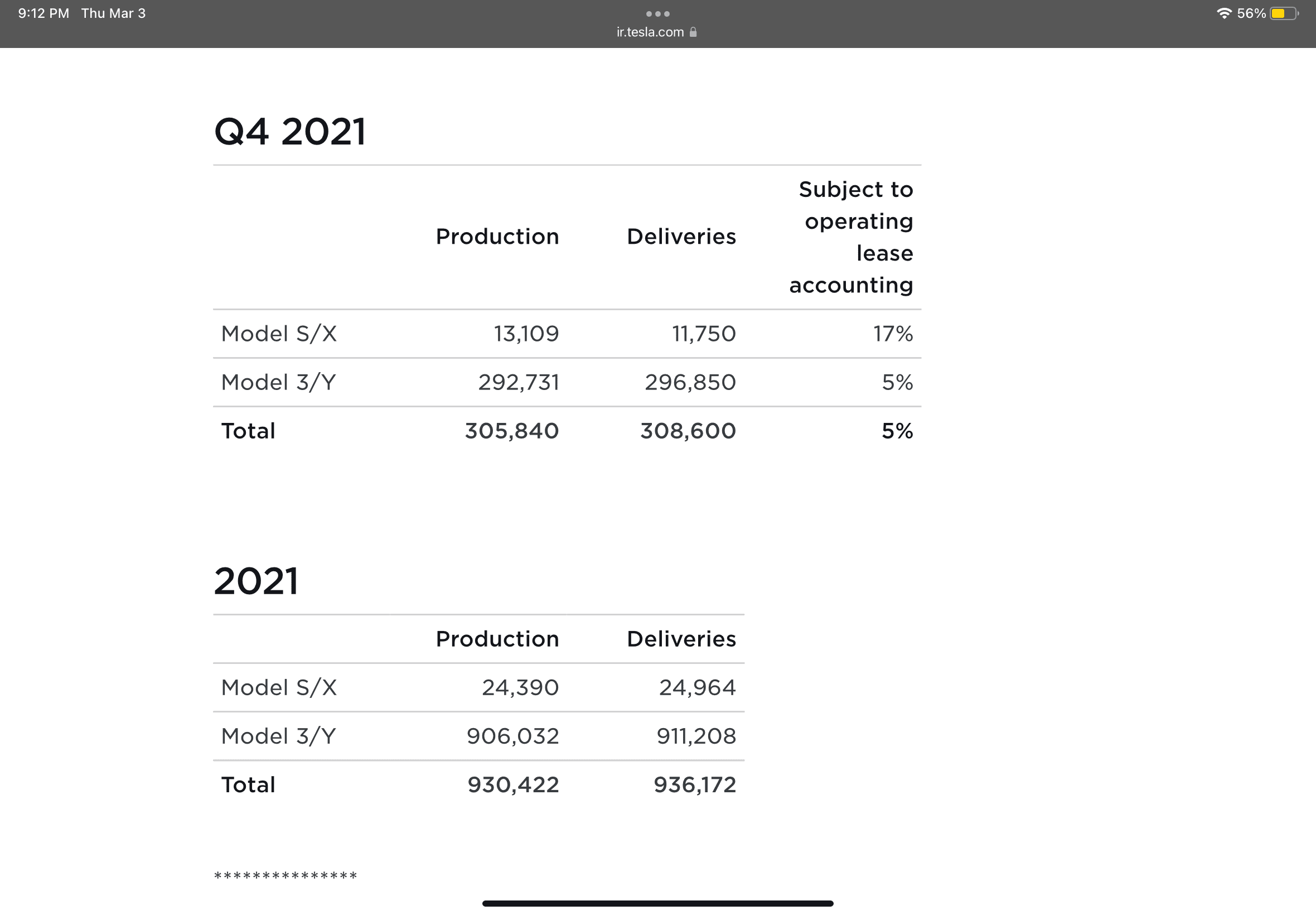The height and width of the screenshot is (915, 1316).
Task: Select the 17% lease value
Action: coord(893,334)
